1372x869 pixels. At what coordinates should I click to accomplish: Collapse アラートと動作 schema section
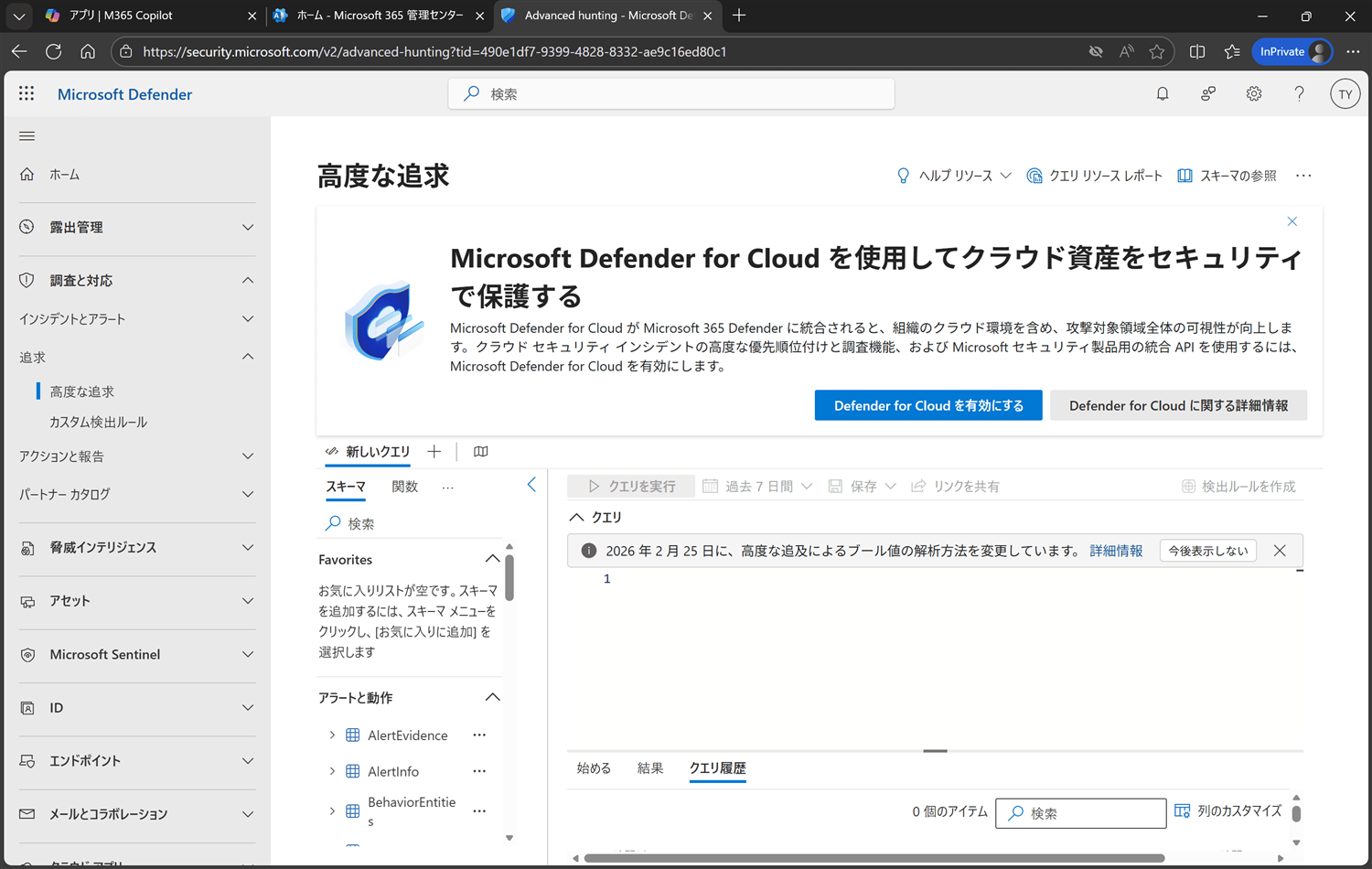(x=492, y=697)
